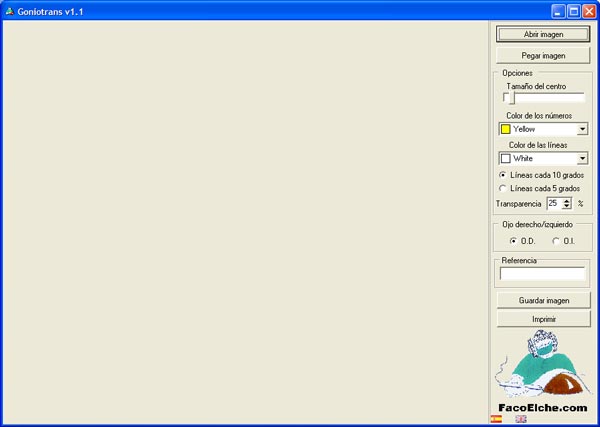Maximize the Goniotrans window
The height and width of the screenshot is (427, 600).
pyautogui.click(x=574, y=12)
